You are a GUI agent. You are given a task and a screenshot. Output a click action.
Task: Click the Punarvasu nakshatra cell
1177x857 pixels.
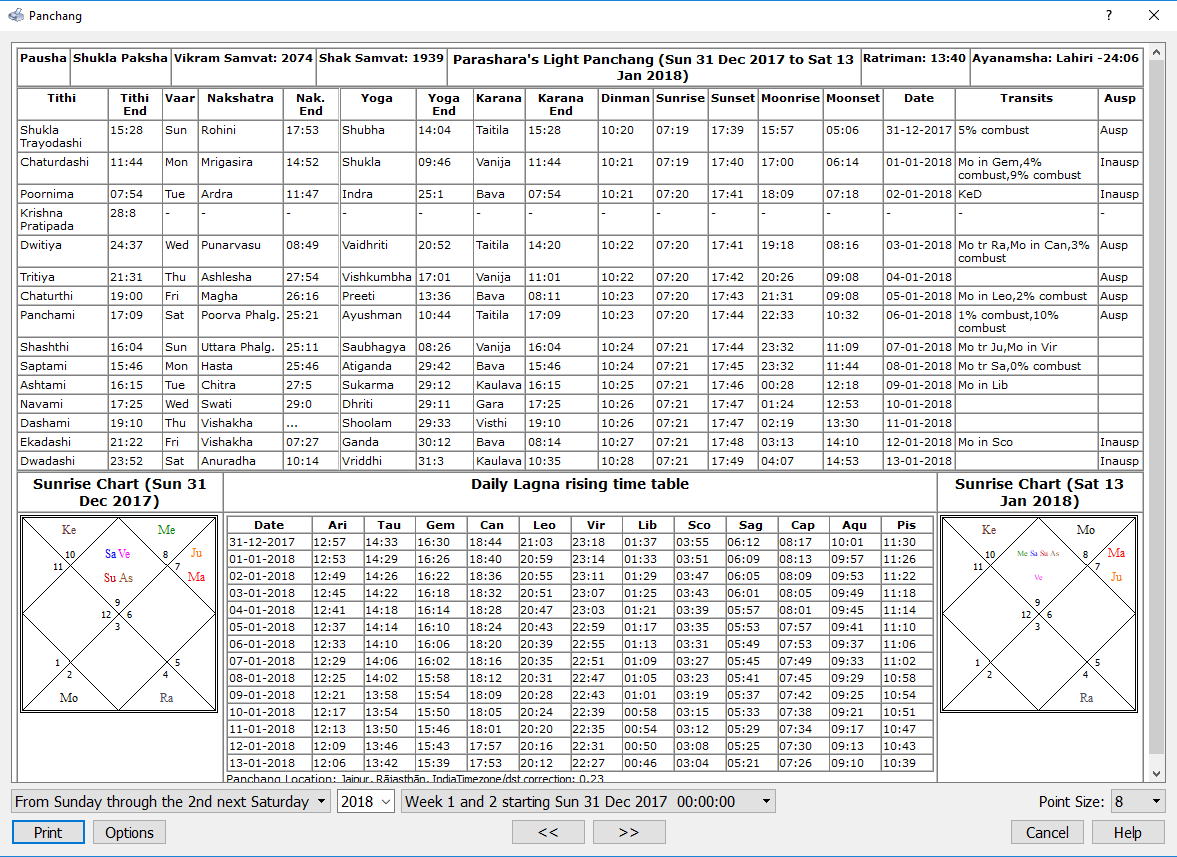[x=240, y=251]
